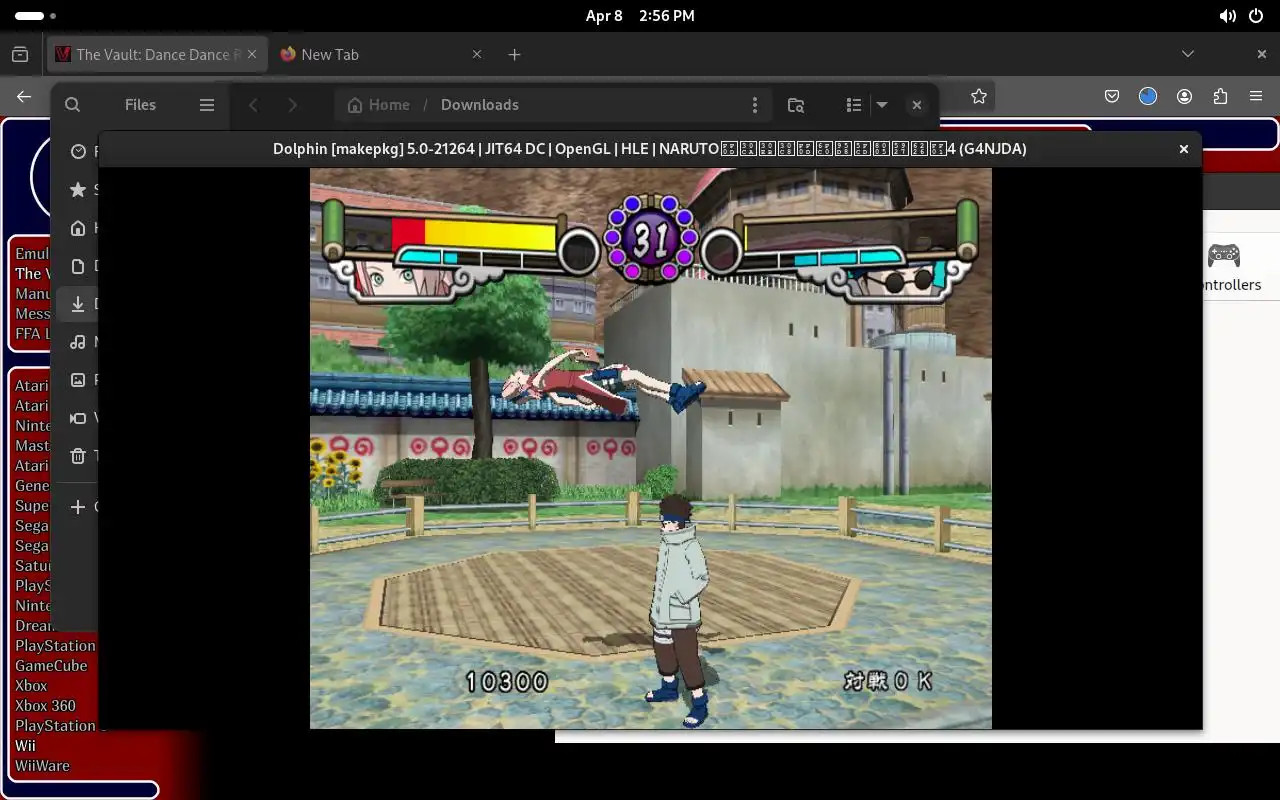This screenshot has height=800, width=1280.
Task: Click the Downloads breadcrumb in Files
Action: point(479,105)
